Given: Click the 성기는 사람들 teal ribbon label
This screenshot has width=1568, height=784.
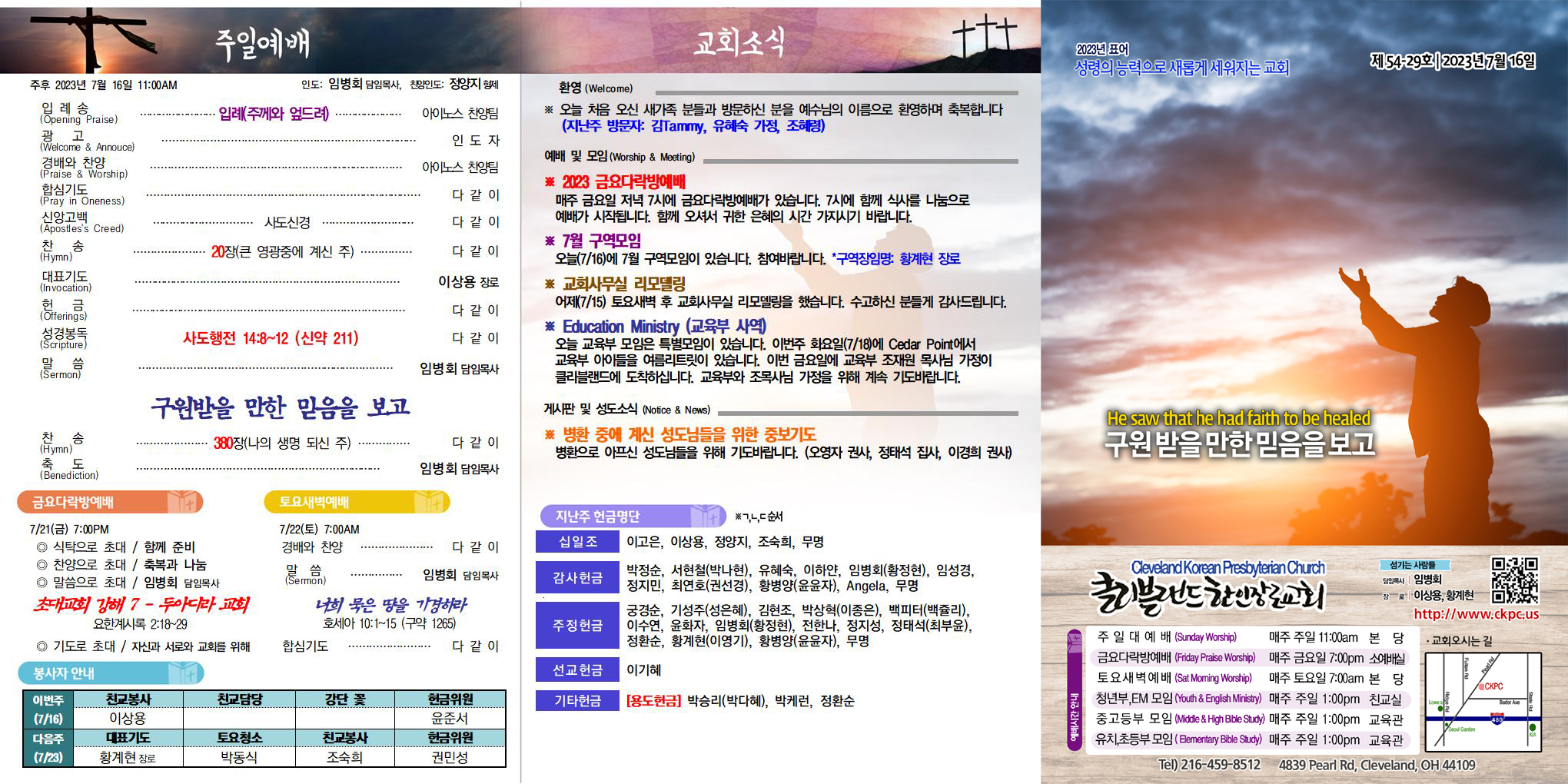Looking at the screenshot, I should click(x=1412, y=565).
